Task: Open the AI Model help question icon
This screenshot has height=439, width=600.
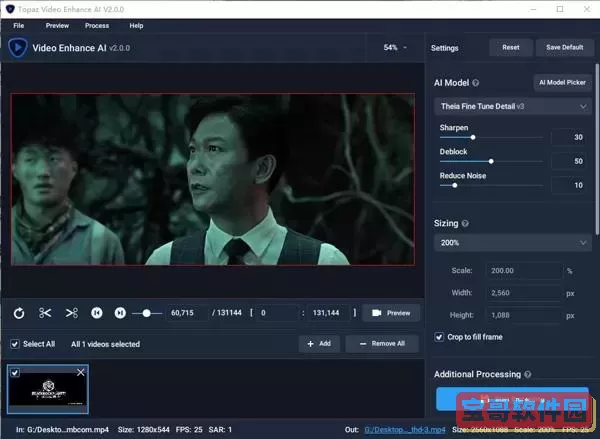Action: [475, 83]
